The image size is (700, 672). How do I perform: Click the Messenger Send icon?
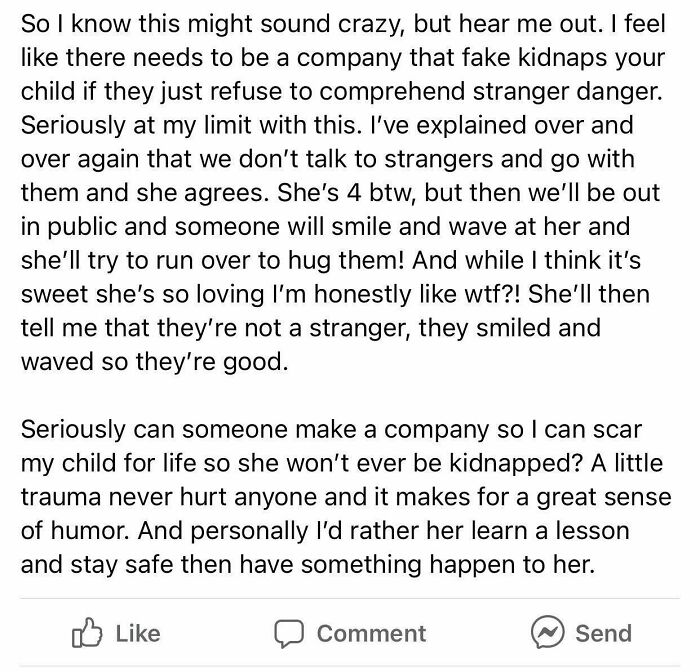pyautogui.click(x=547, y=633)
